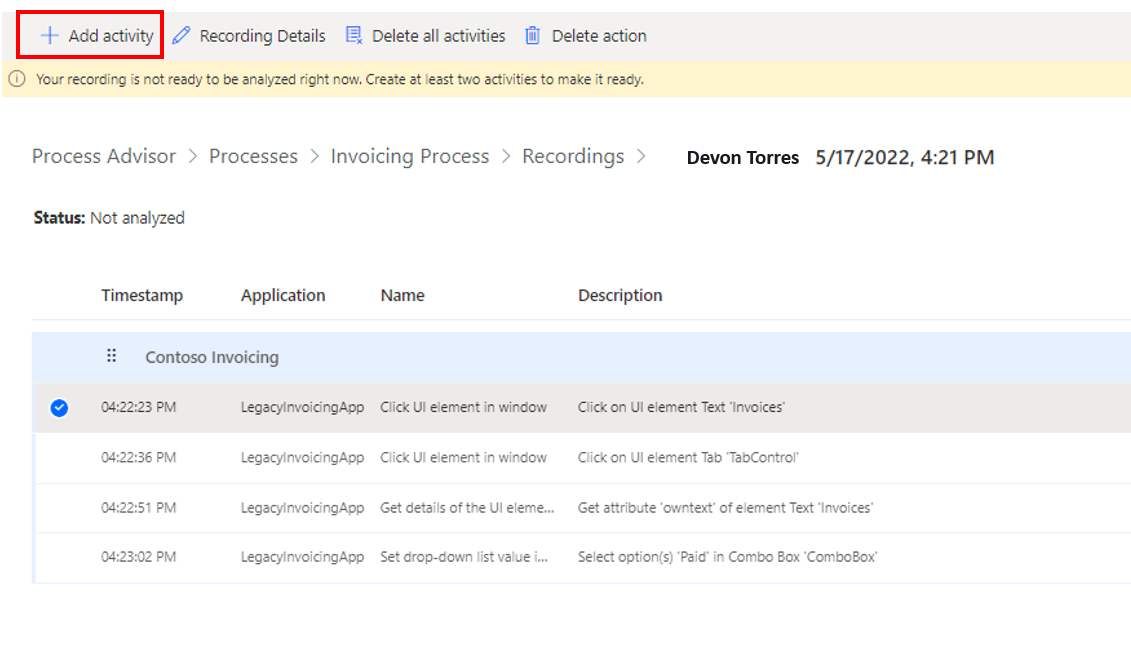
Task: Click the Description column header
Action: point(620,295)
